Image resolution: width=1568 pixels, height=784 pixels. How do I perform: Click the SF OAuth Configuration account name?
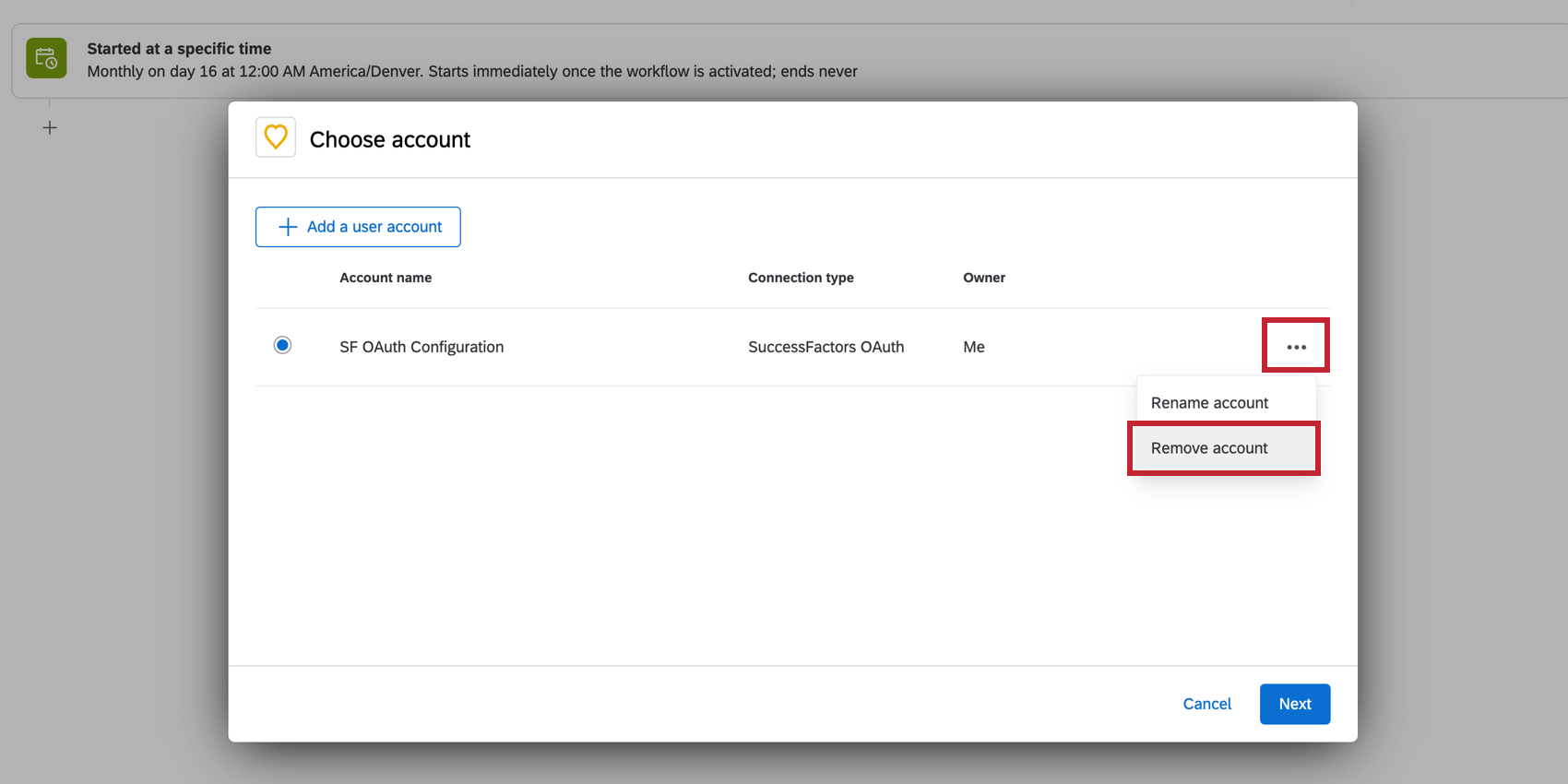point(422,347)
